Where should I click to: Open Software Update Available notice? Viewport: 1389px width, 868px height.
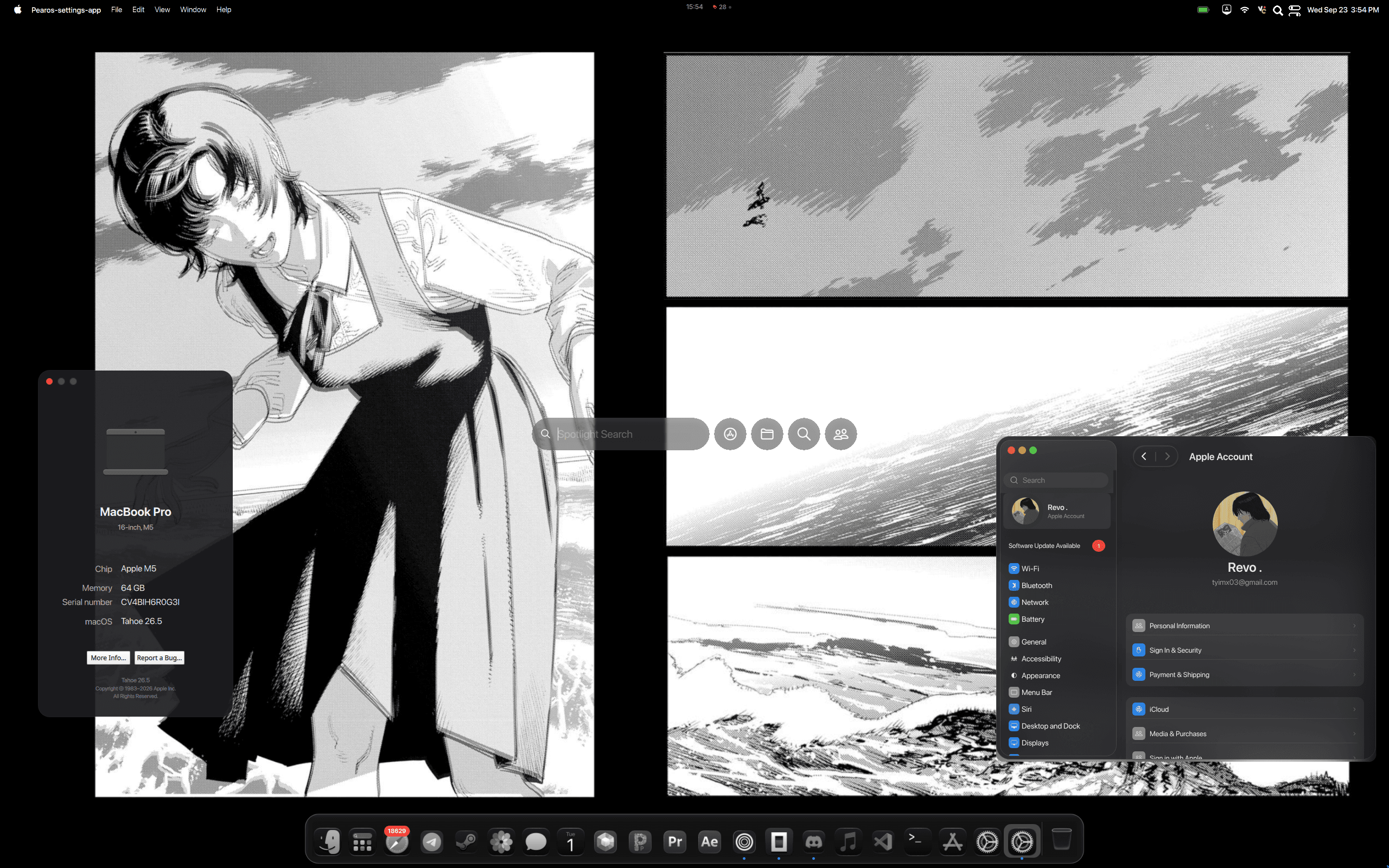(1056, 546)
